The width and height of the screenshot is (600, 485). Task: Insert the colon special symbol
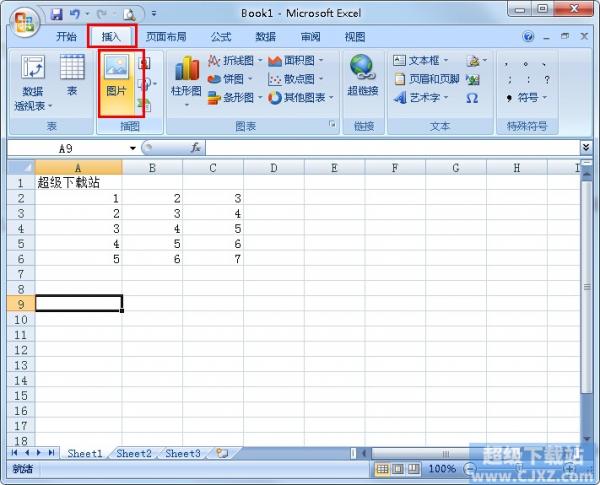pyautogui.click(x=528, y=80)
